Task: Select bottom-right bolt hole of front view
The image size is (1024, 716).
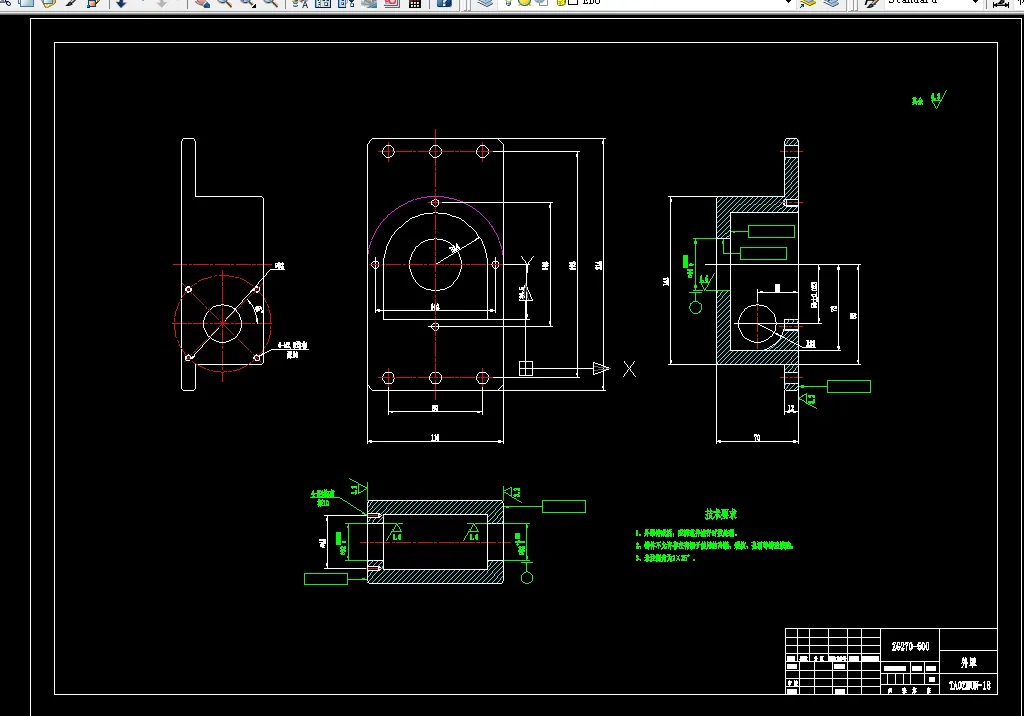Action: [483, 378]
